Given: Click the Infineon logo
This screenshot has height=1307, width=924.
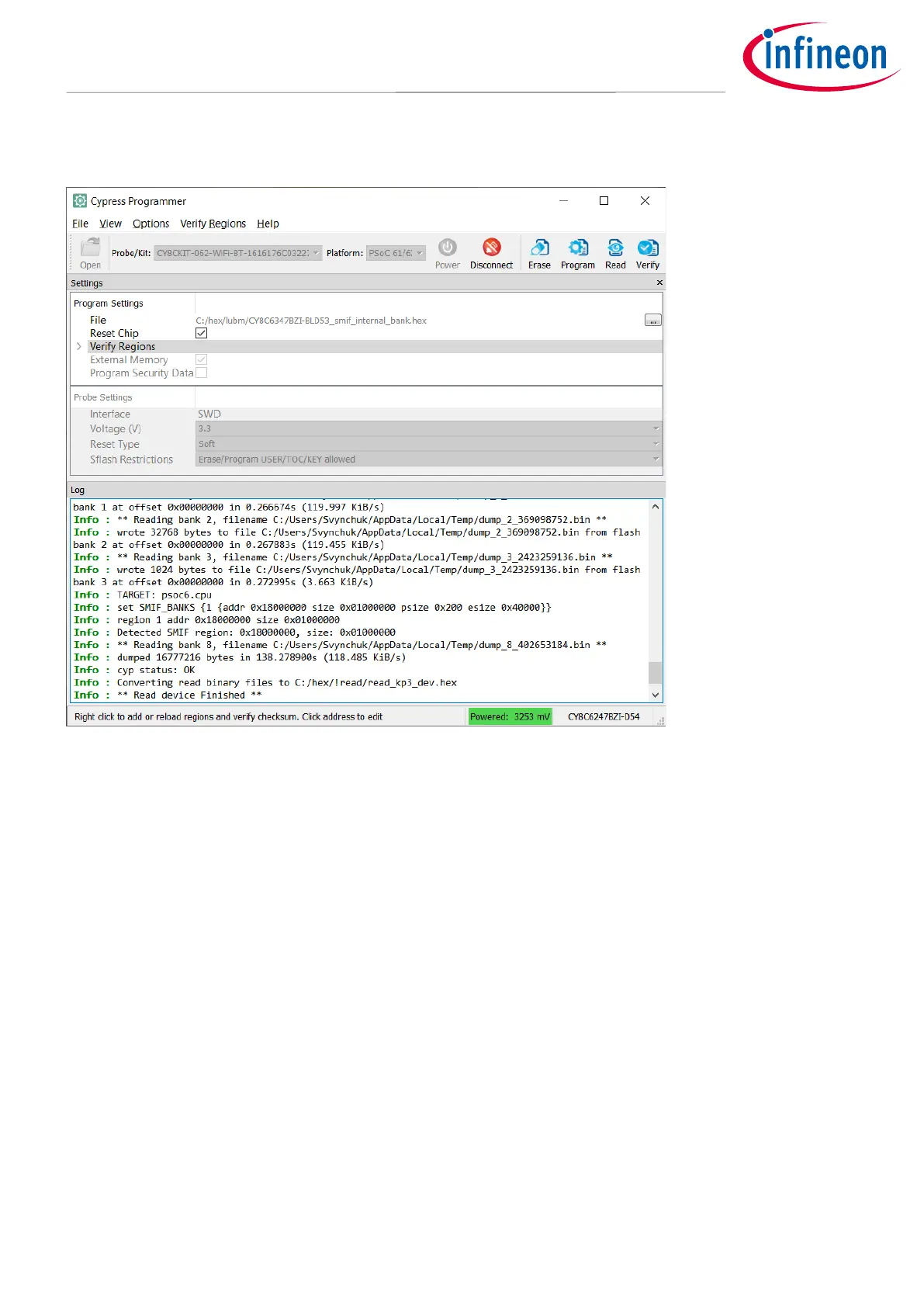Looking at the screenshot, I should pyautogui.click(x=822, y=57).
